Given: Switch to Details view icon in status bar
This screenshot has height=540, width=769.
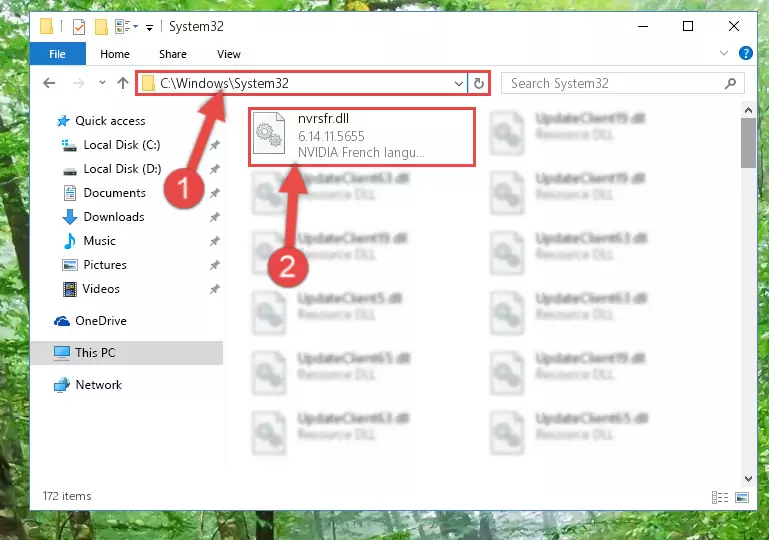Looking at the screenshot, I should tap(719, 497).
